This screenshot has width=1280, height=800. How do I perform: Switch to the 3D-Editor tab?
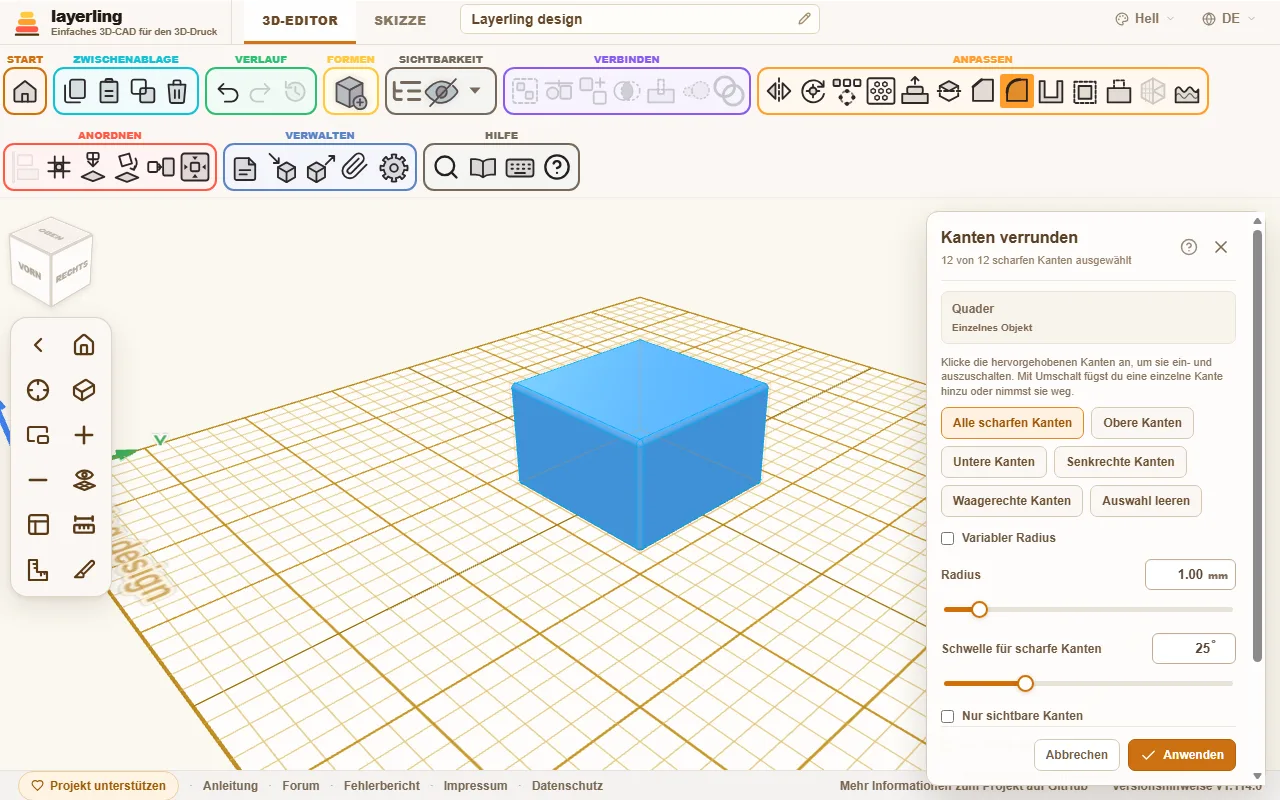tap(300, 20)
